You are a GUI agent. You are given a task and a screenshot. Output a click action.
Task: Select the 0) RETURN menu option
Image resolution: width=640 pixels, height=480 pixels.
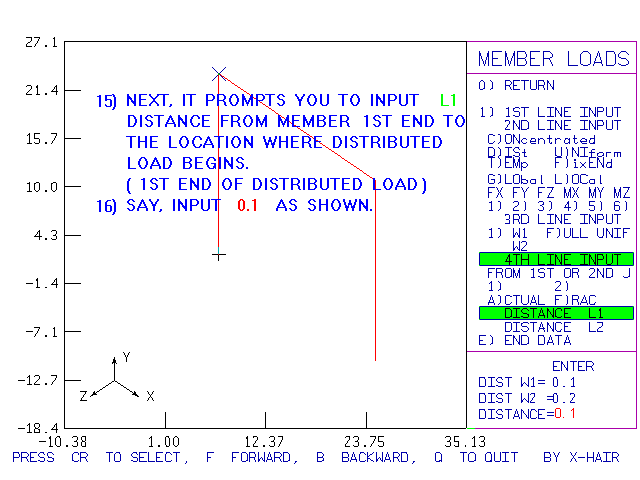[516, 85]
